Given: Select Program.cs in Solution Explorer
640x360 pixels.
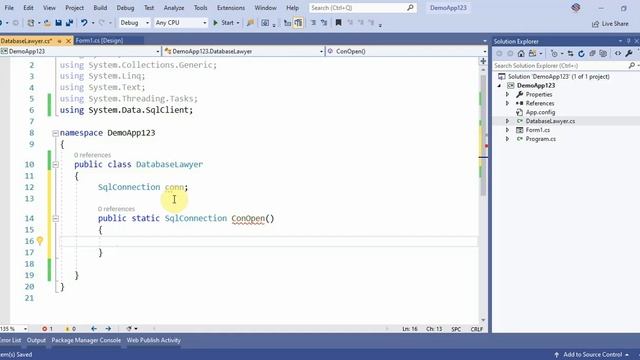Looking at the screenshot, I should tap(540, 139).
